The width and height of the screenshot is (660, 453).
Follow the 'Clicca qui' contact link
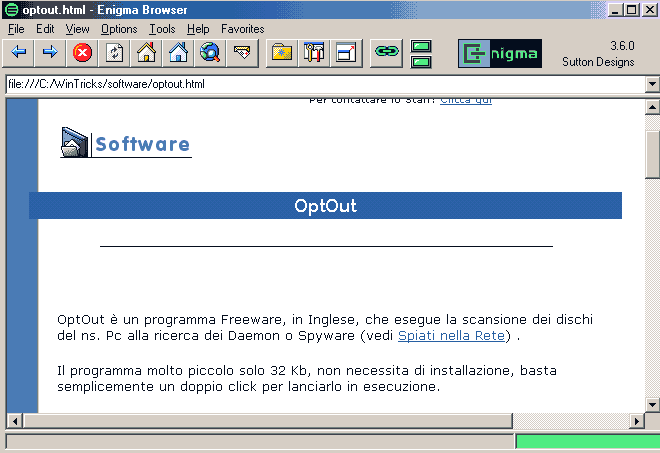[466, 101]
